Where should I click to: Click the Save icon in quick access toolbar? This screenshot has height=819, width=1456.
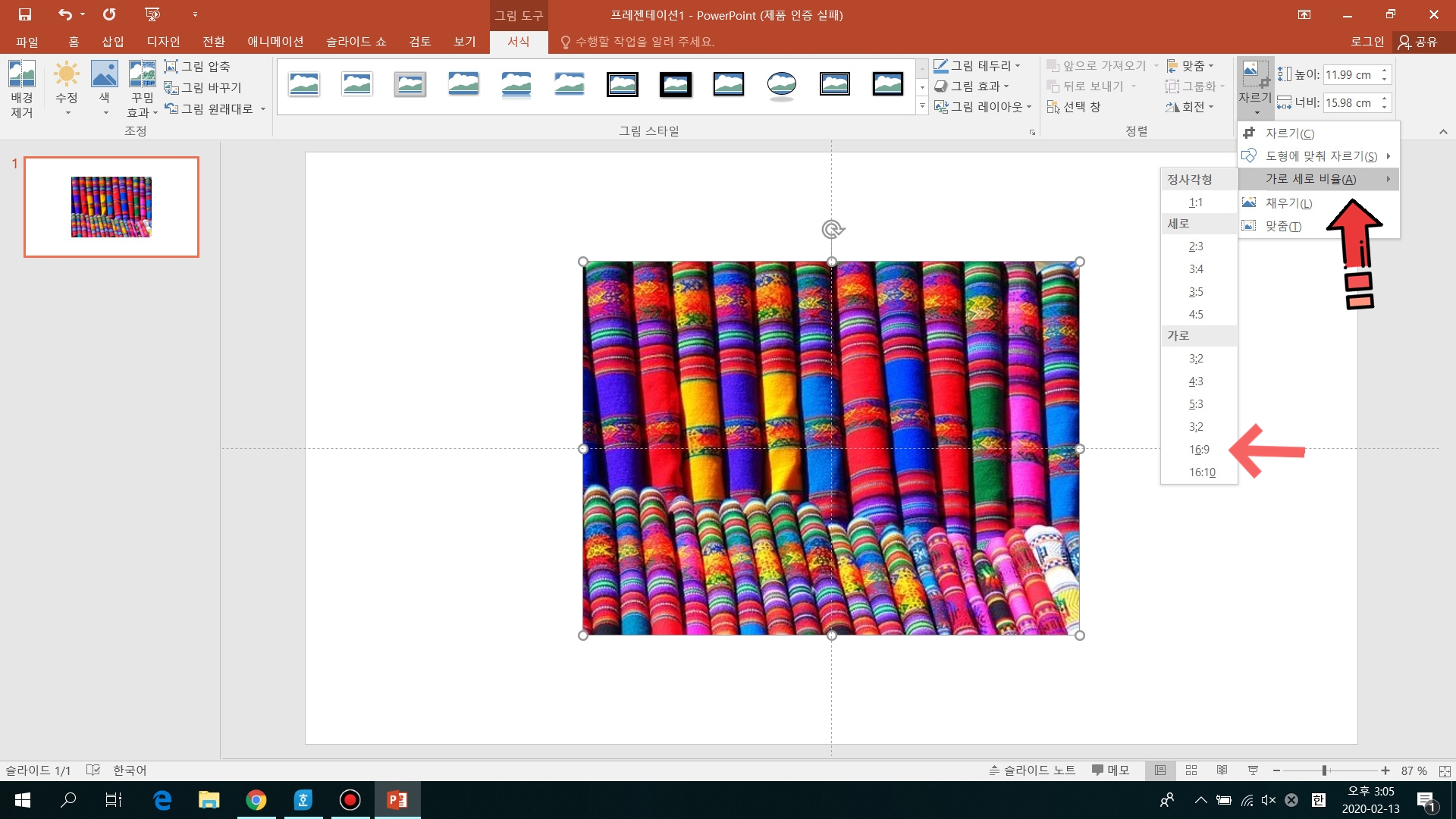(x=25, y=14)
